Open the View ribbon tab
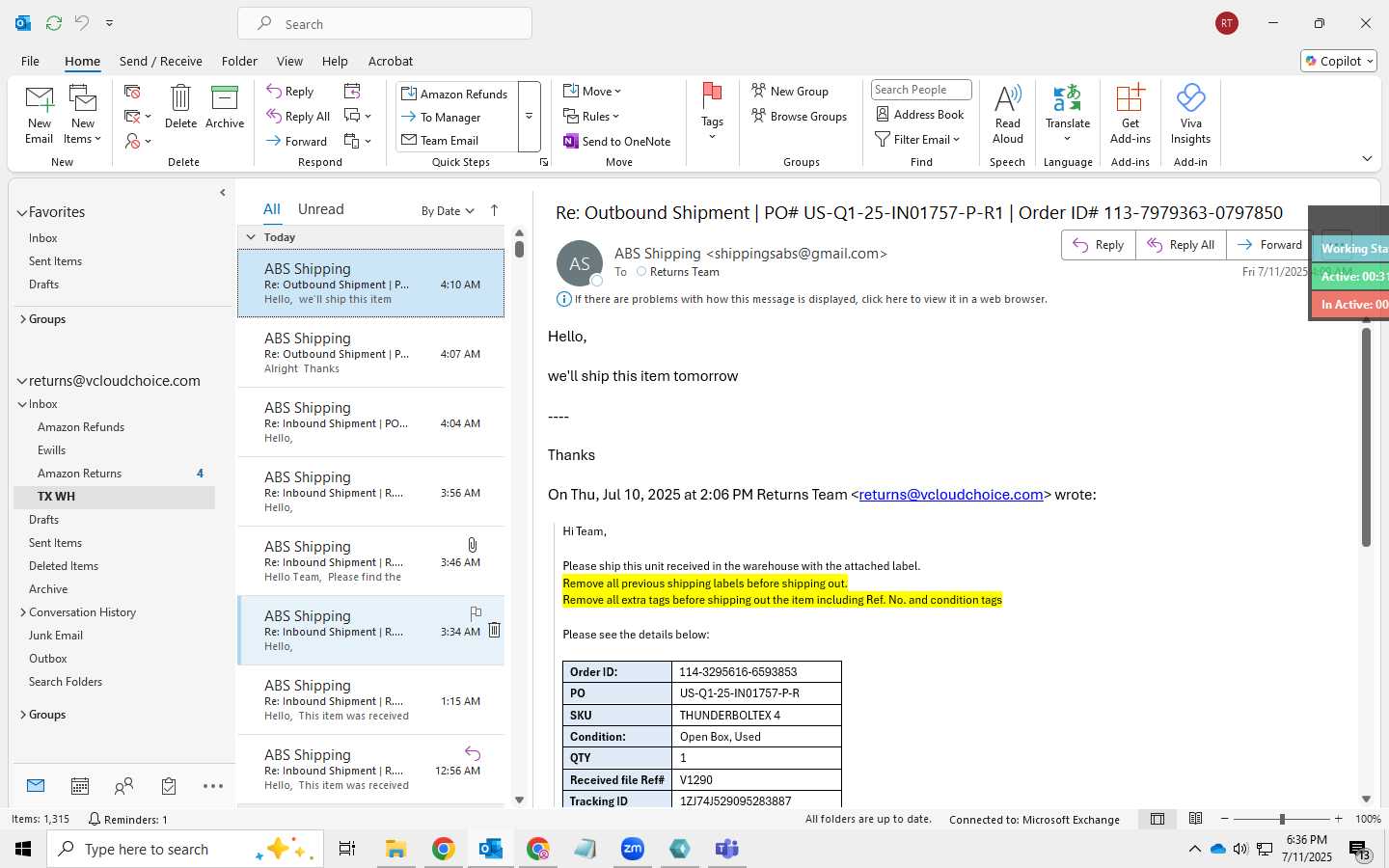The height and width of the screenshot is (868, 1389). (x=289, y=61)
